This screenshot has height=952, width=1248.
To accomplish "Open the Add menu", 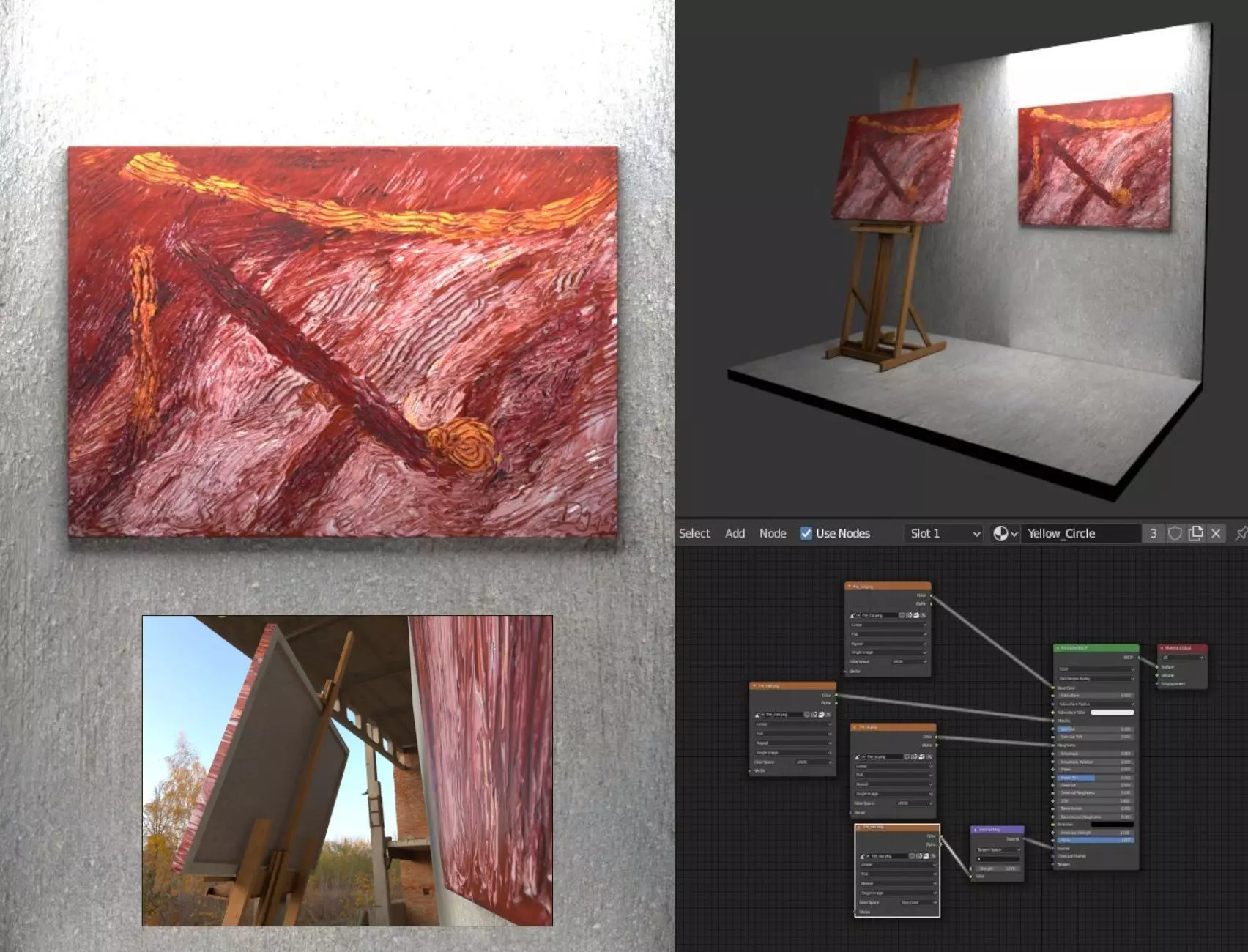I will (x=735, y=533).
